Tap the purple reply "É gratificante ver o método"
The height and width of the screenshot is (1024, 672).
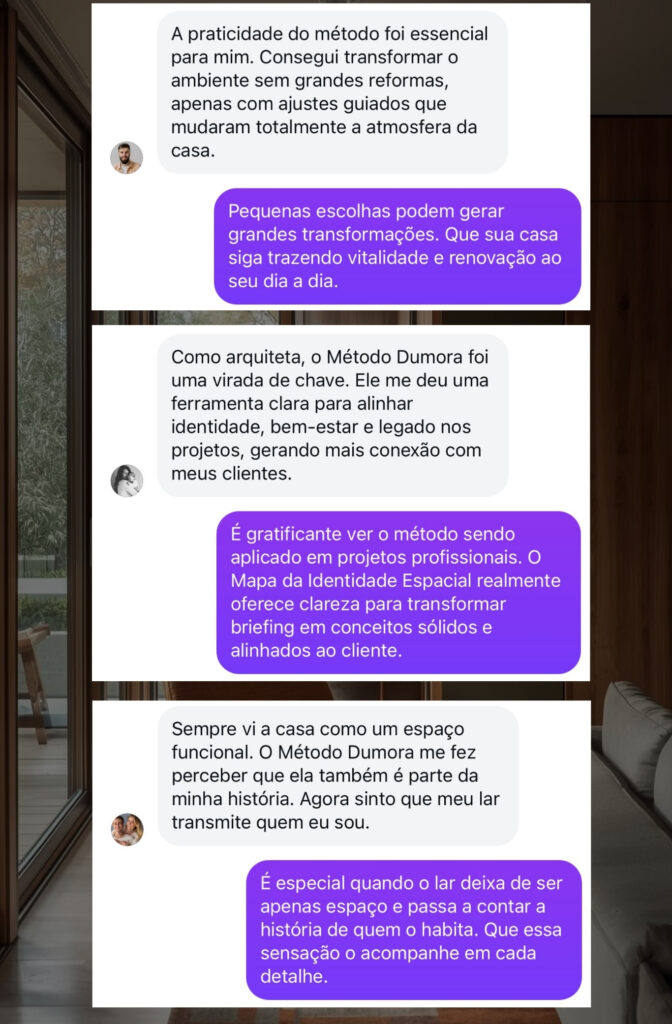click(x=398, y=592)
